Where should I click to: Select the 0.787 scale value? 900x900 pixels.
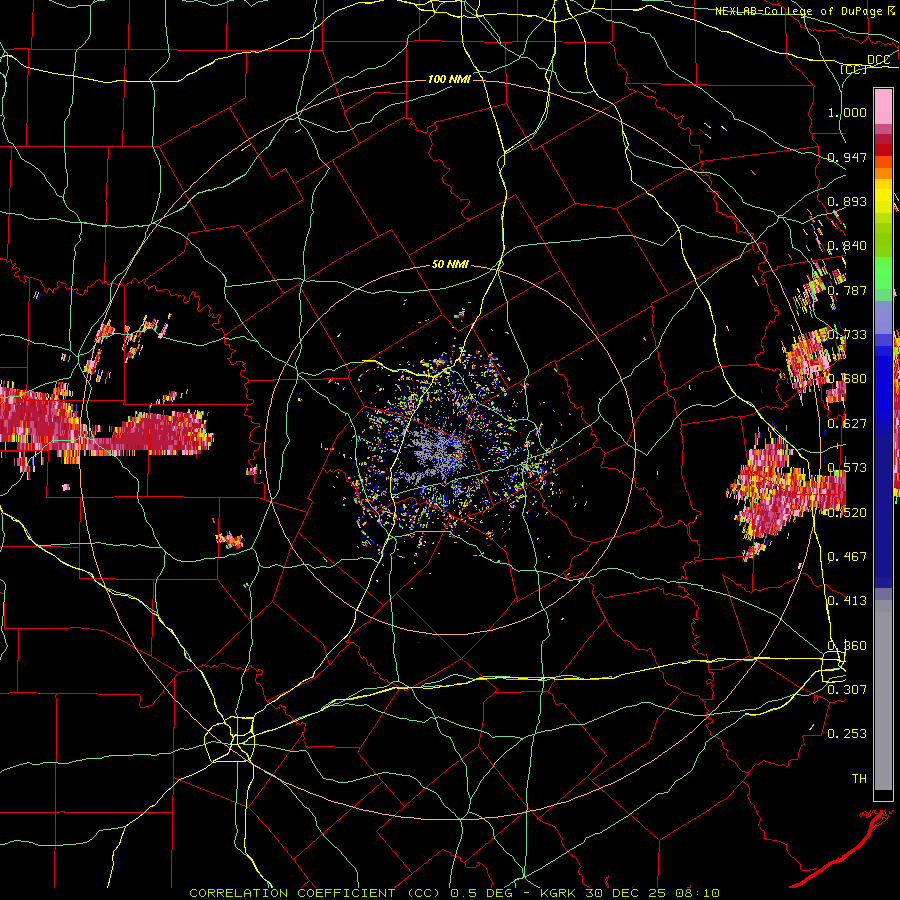(x=847, y=290)
